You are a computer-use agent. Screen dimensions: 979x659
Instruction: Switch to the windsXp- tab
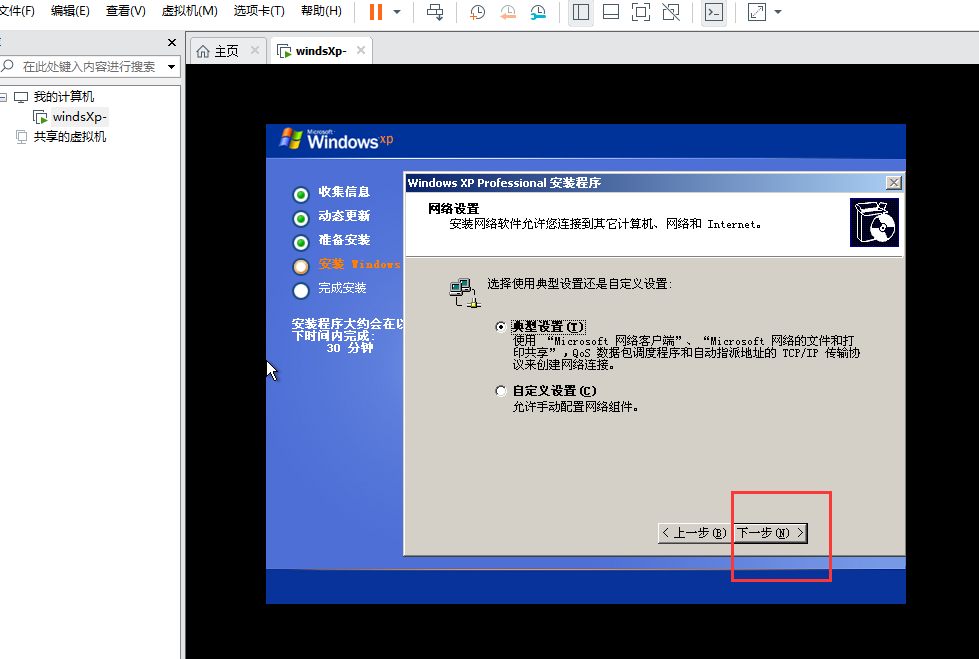[321, 51]
